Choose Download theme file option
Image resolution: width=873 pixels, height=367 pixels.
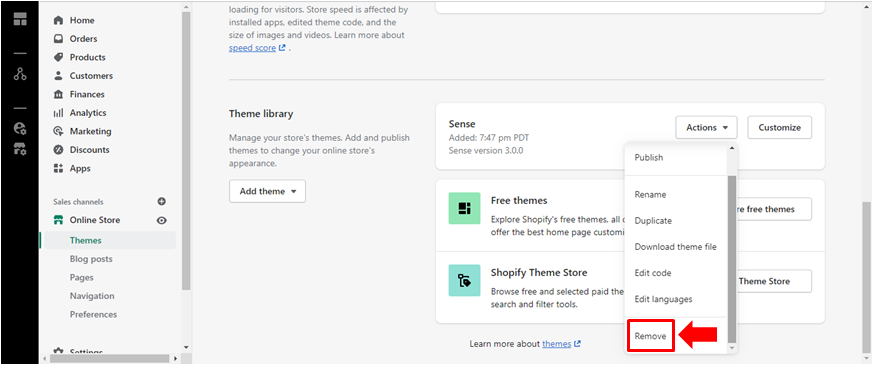(675, 247)
